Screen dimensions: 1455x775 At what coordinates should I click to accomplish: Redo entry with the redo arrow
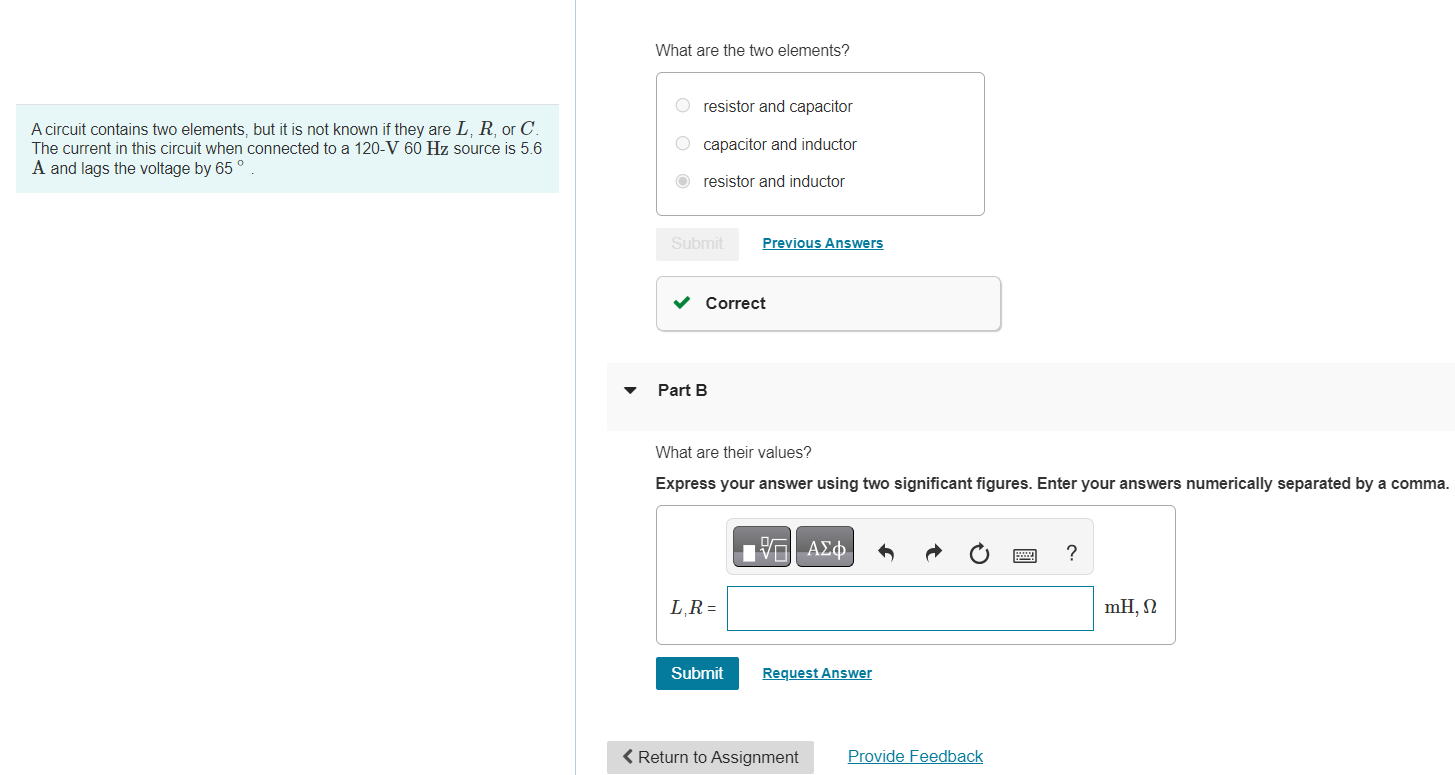pos(932,551)
